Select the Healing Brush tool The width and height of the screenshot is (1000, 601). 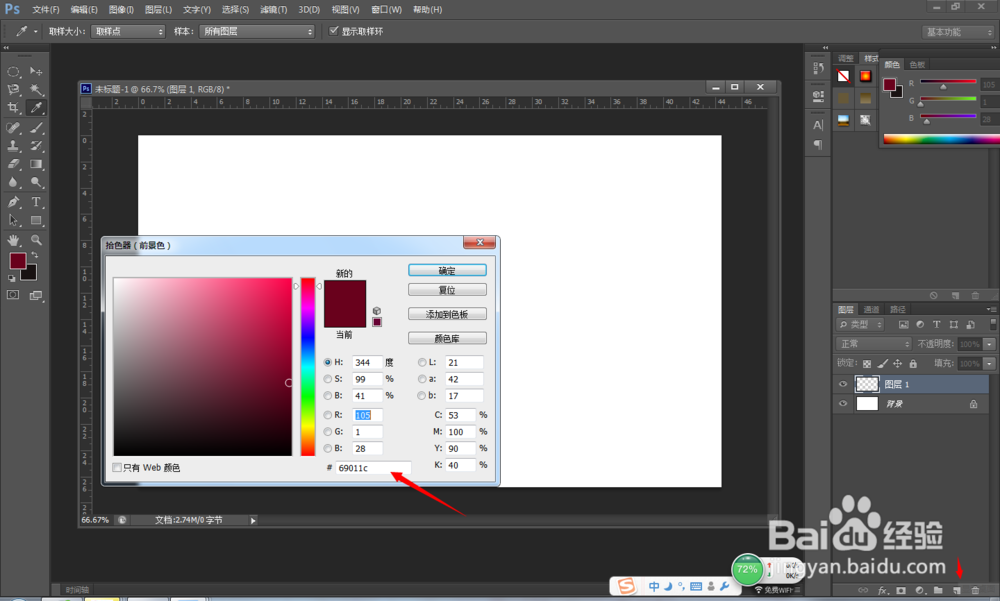13,128
